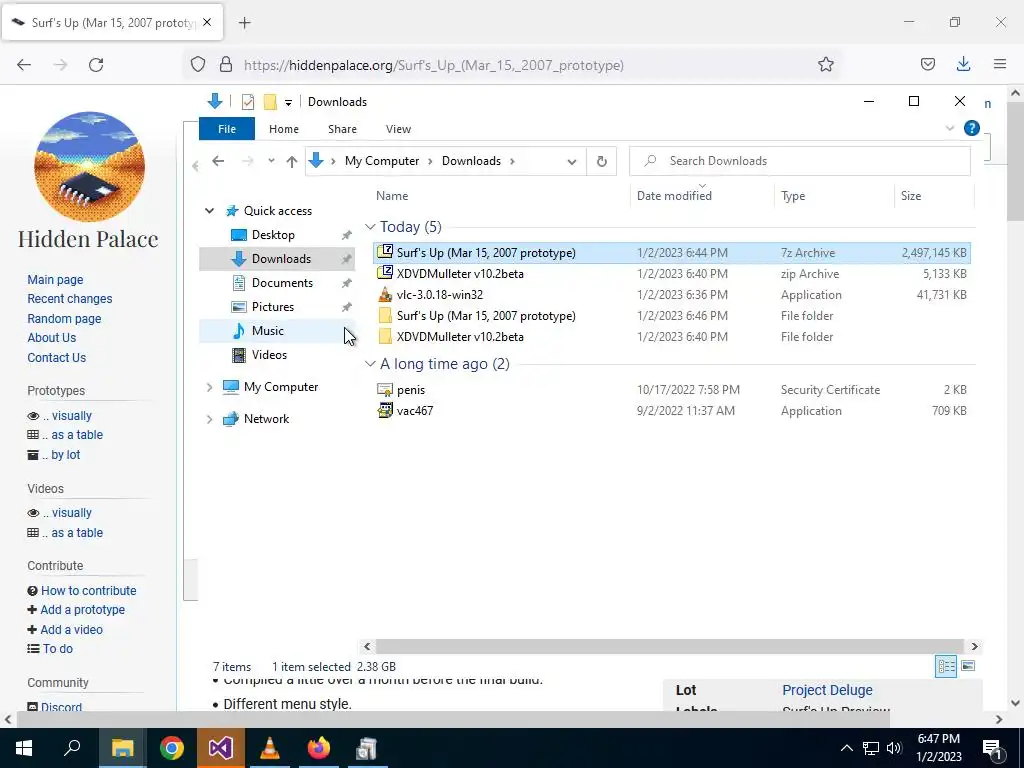1024x768 pixels.
Task: Open VLC media player from the taskbar
Action: tap(270, 748)
